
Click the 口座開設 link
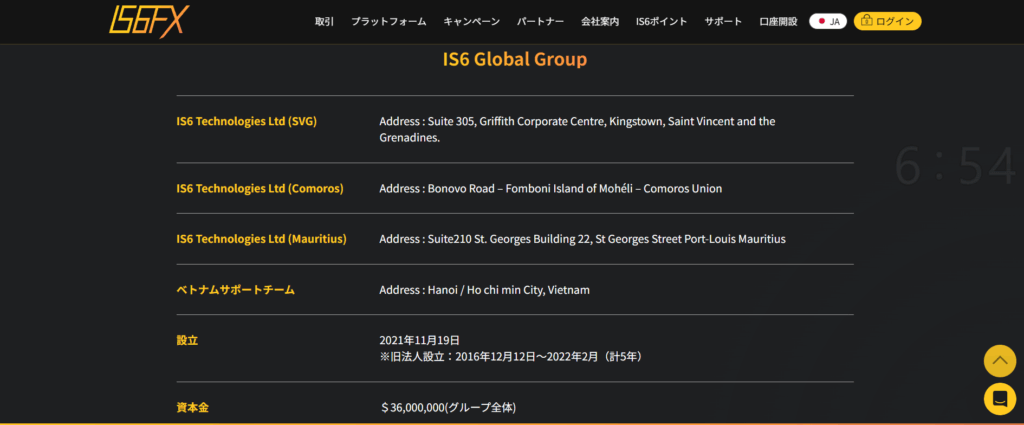coord(778,22)
